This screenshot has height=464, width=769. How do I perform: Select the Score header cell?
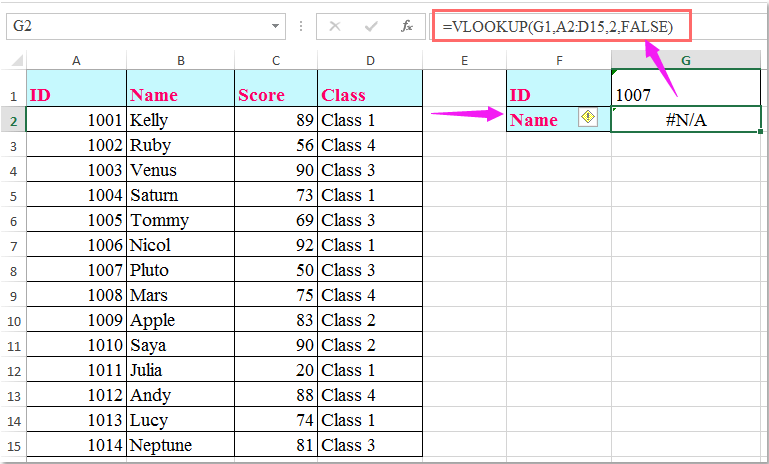275,95
